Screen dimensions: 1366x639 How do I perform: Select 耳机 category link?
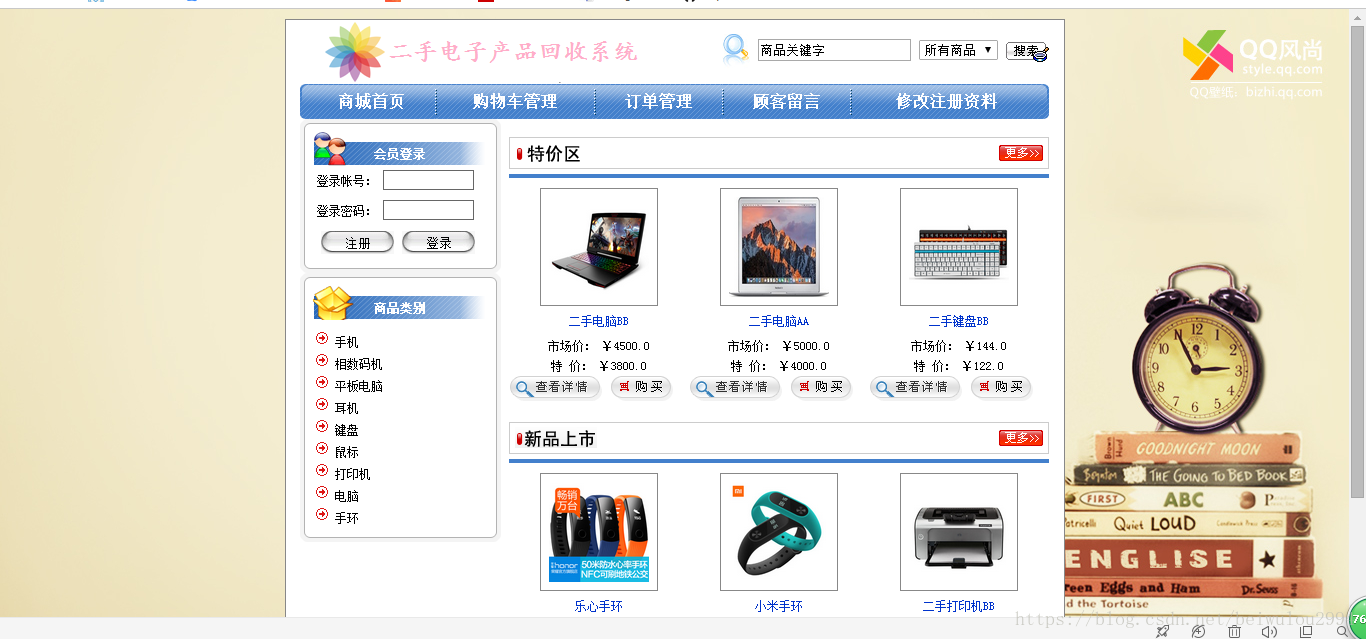[x=347, y=408]
